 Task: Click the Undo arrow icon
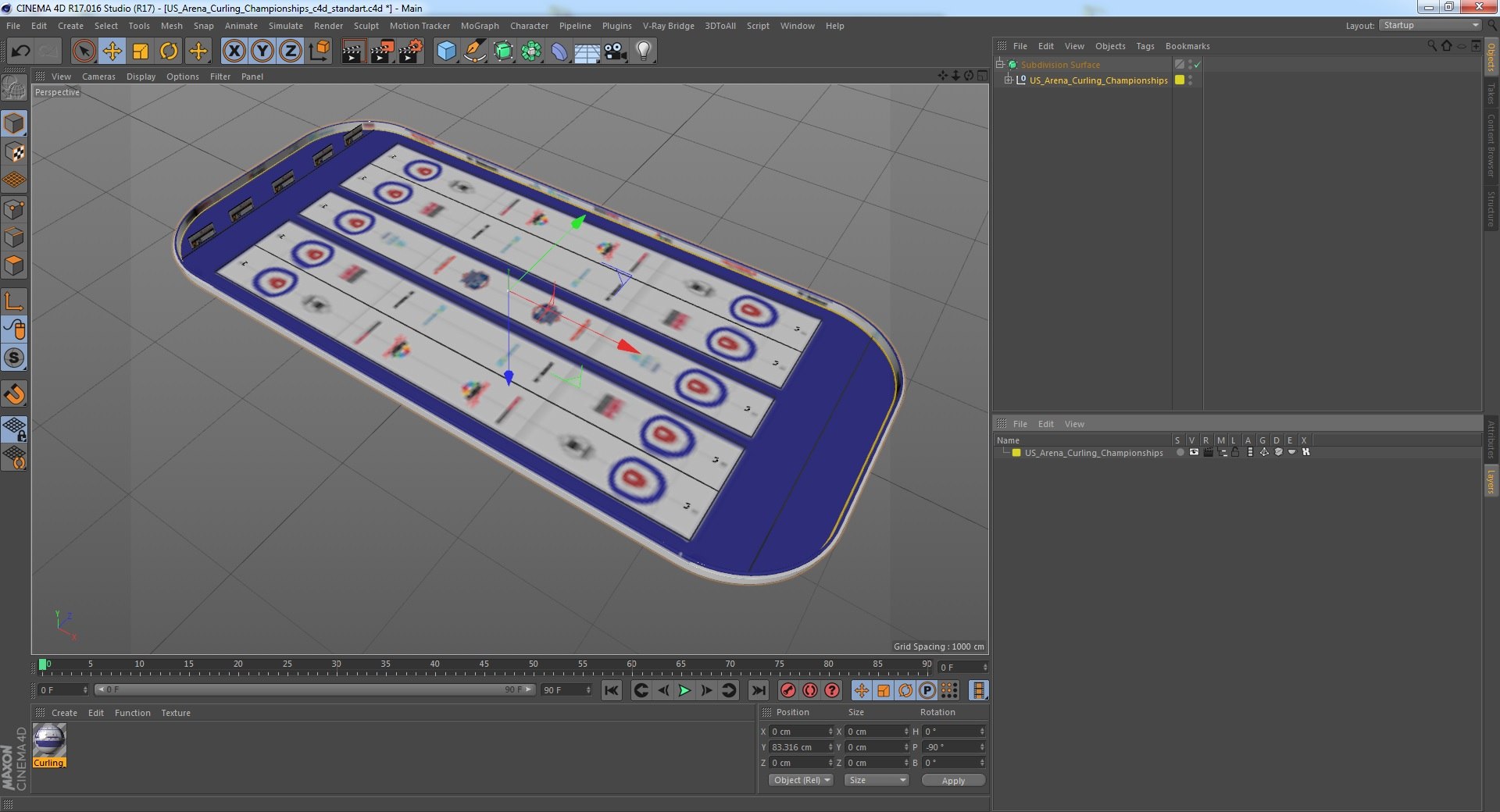(20, 52)
